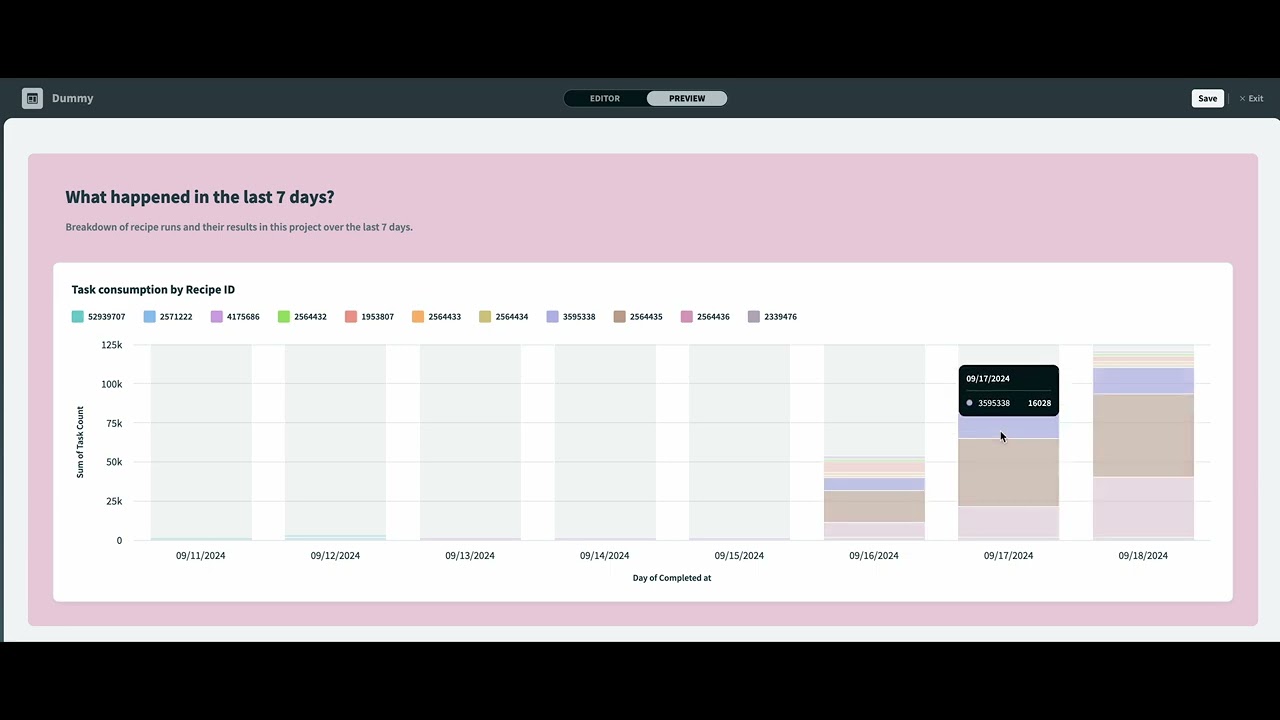Toggle legend swatch for 2339476
This screenshot has height=720, width=1280.
coord(754,317)
